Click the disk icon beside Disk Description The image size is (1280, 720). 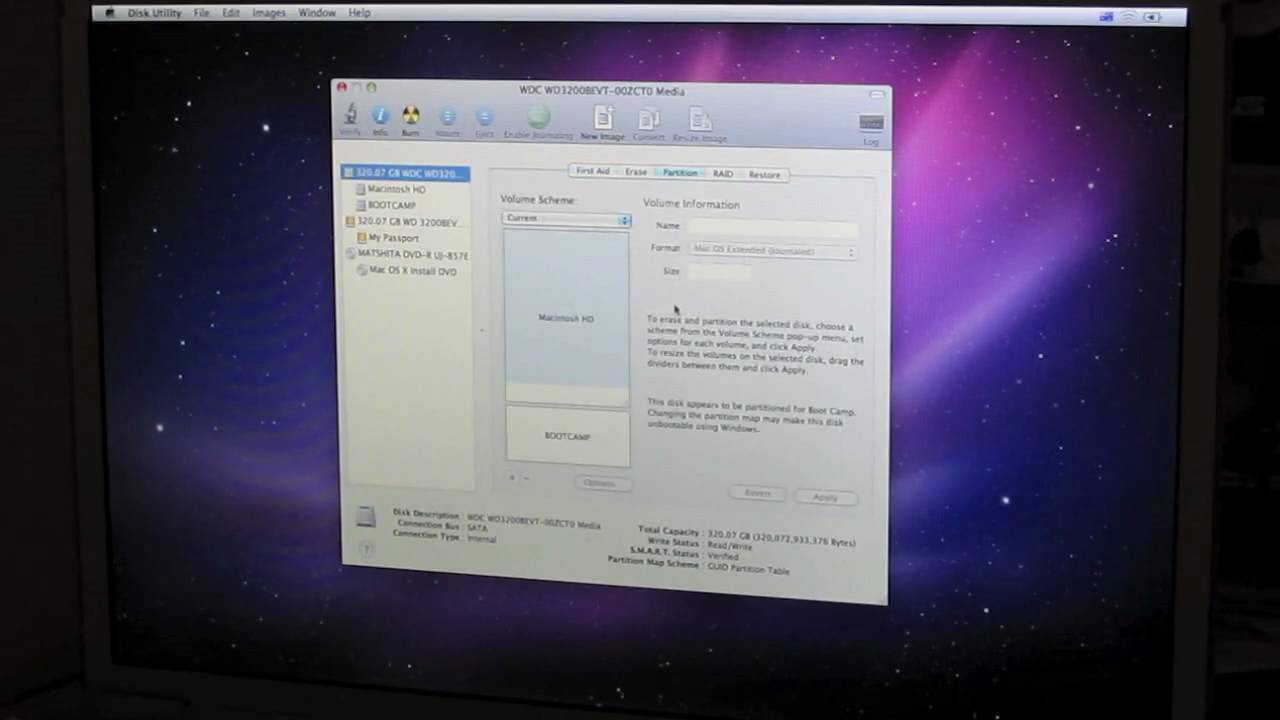[x=366, y=516]
